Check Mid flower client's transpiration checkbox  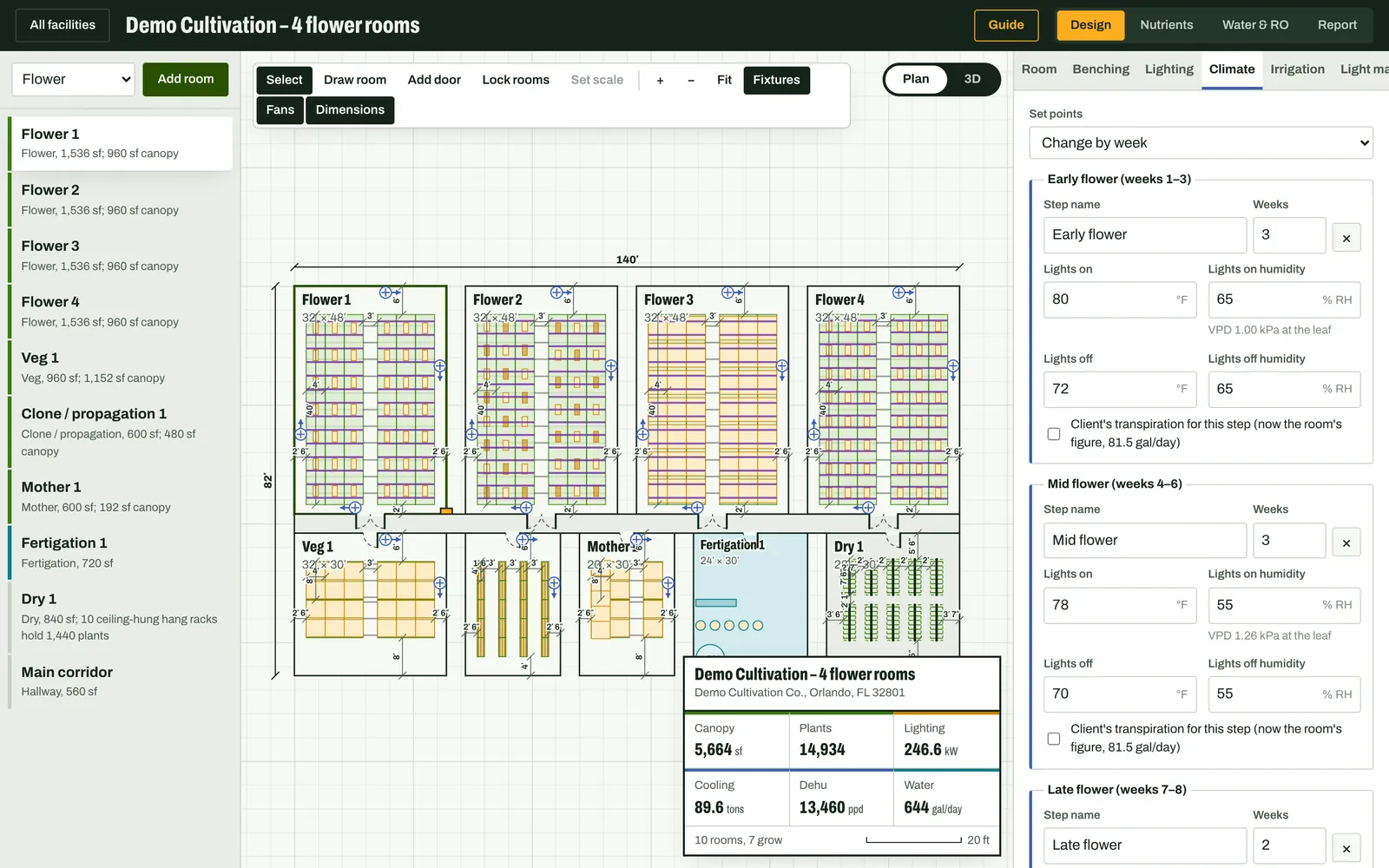(x=1054, y=739)
